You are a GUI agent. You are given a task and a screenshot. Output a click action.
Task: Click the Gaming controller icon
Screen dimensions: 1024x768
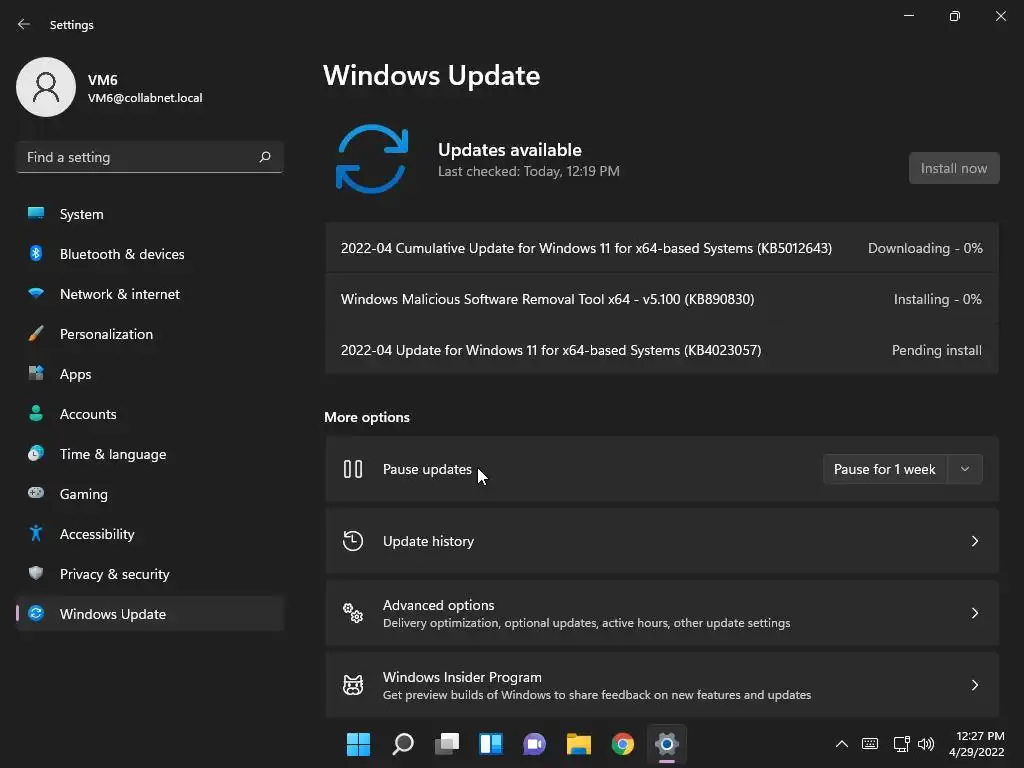(x=36, y=492)
